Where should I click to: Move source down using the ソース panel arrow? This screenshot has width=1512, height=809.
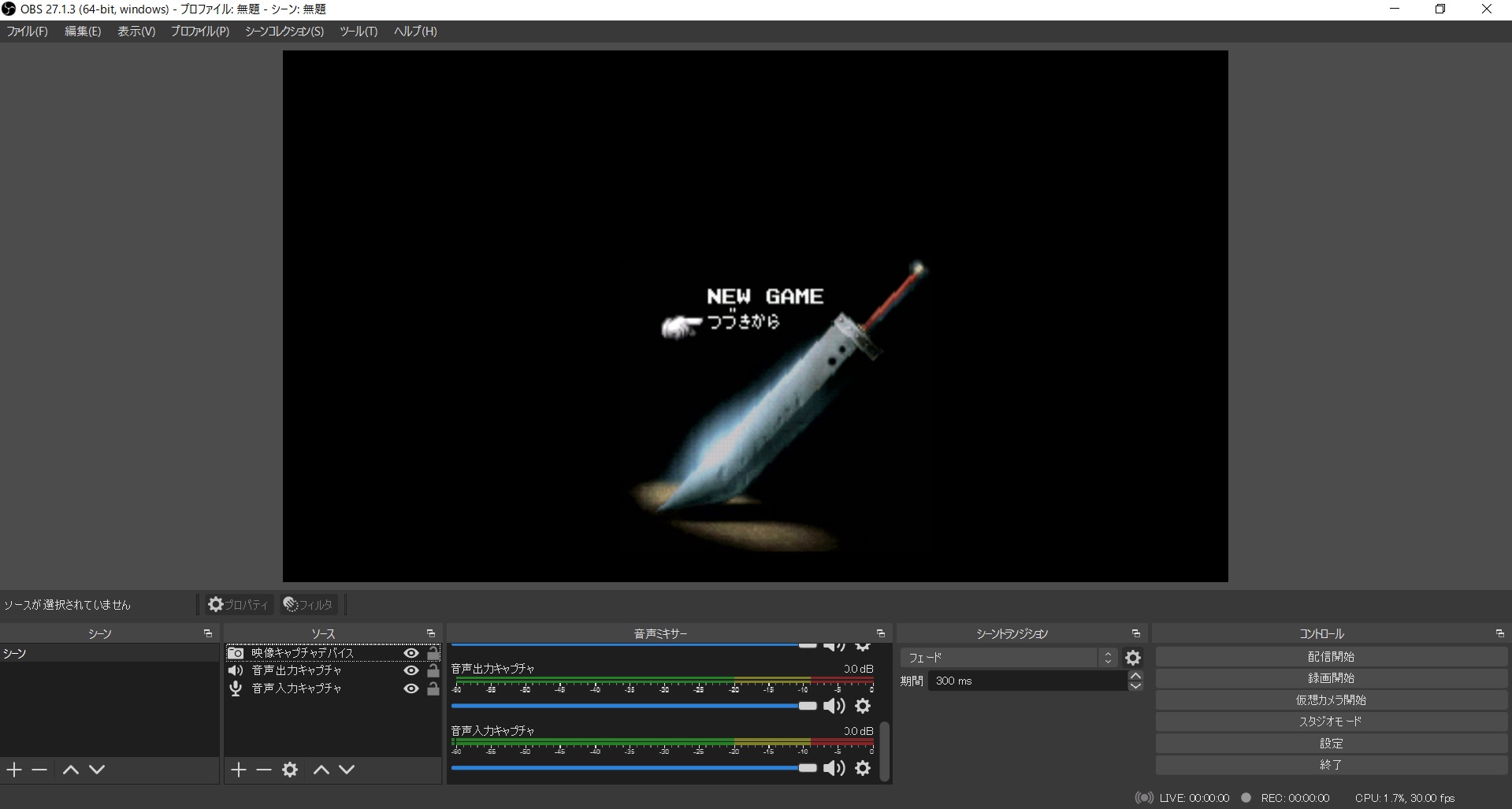(x=347, y=770)
